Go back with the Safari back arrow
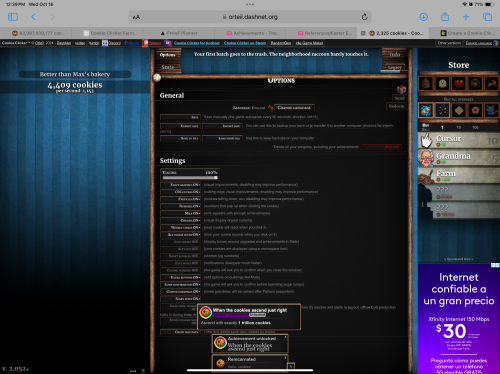This screenshot has width=500, height=374. click(x=33, y=17)
